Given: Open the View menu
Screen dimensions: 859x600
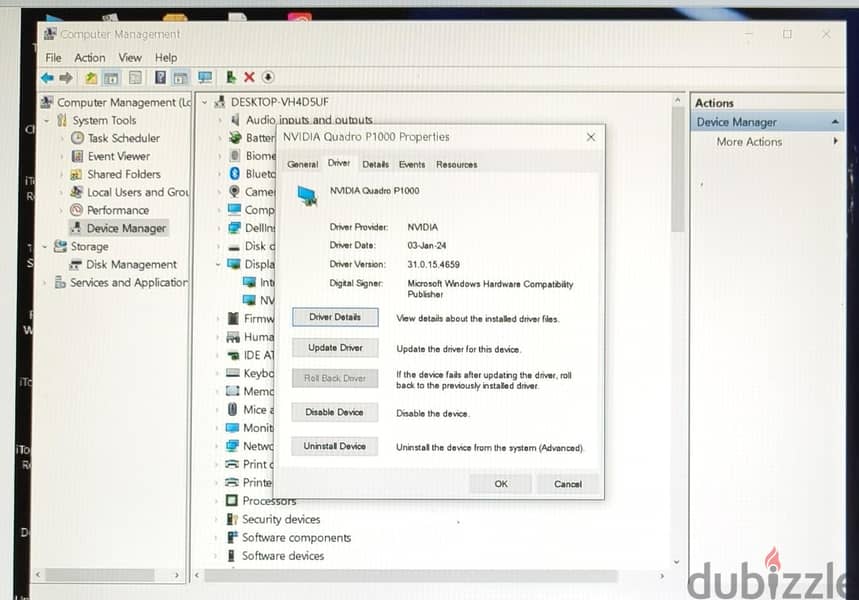Looking at the screenshot, I should click(x=130, y=58).
